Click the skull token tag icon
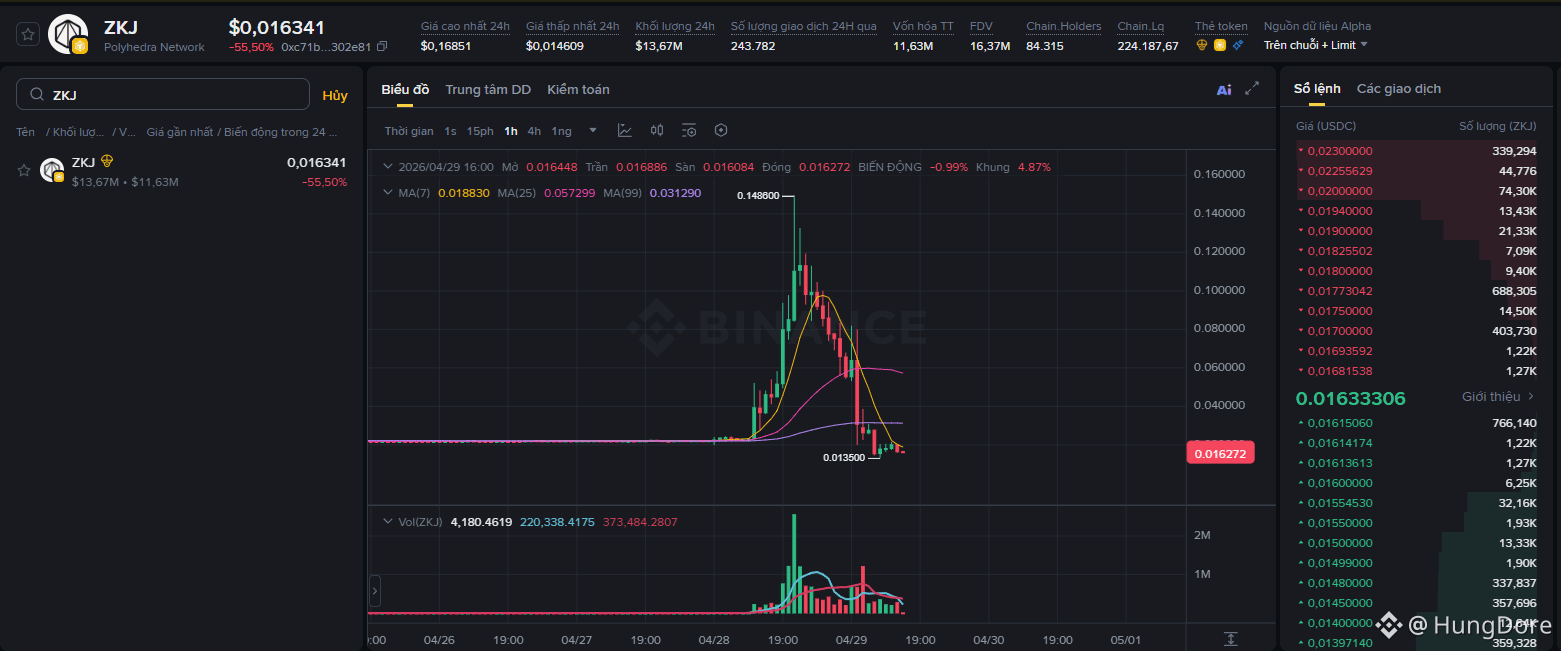Image resolution: width=1561 pixels, height=651 pixels. 1202,45
